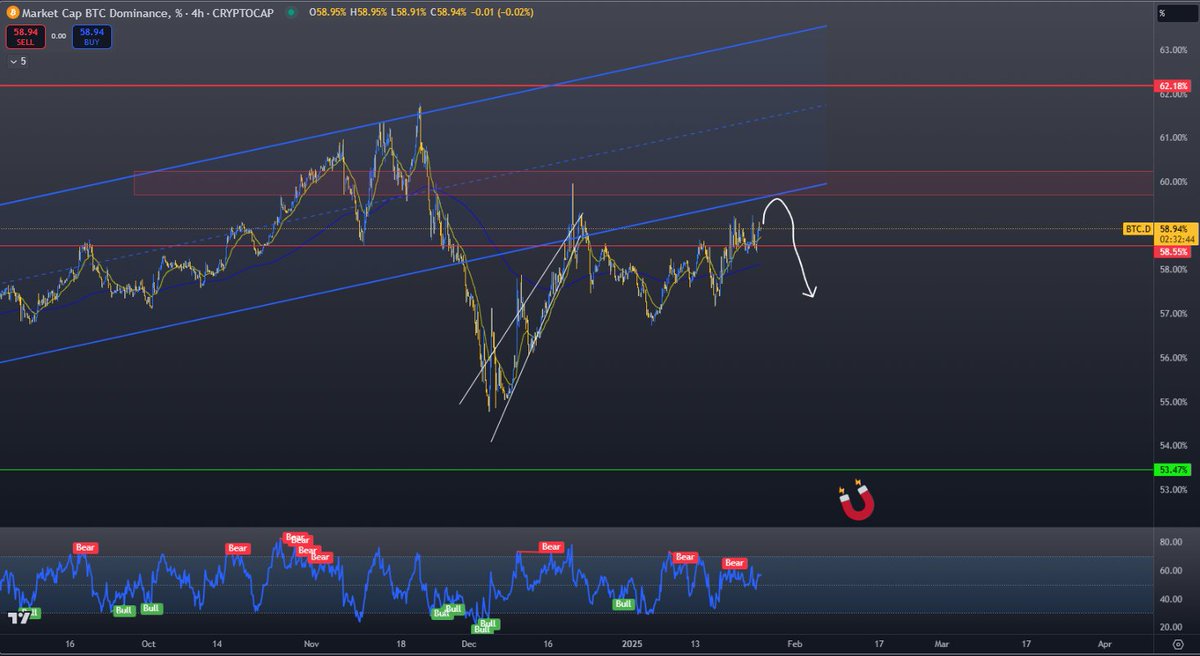This screenshot has height=656, width=1200.
Task: Select the magnet sticker on the chart
Action: coord(857,502)
